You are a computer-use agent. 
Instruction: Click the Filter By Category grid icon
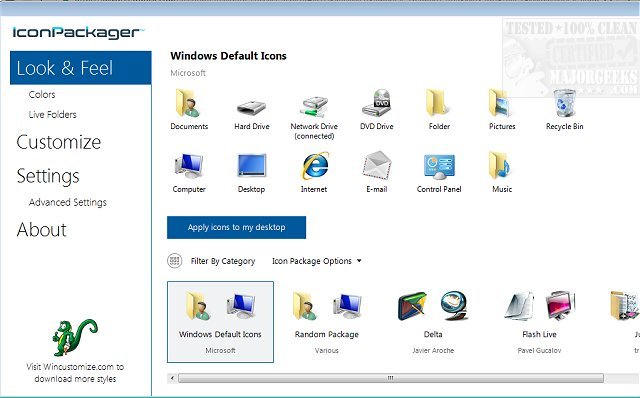[x=175, y=260]
